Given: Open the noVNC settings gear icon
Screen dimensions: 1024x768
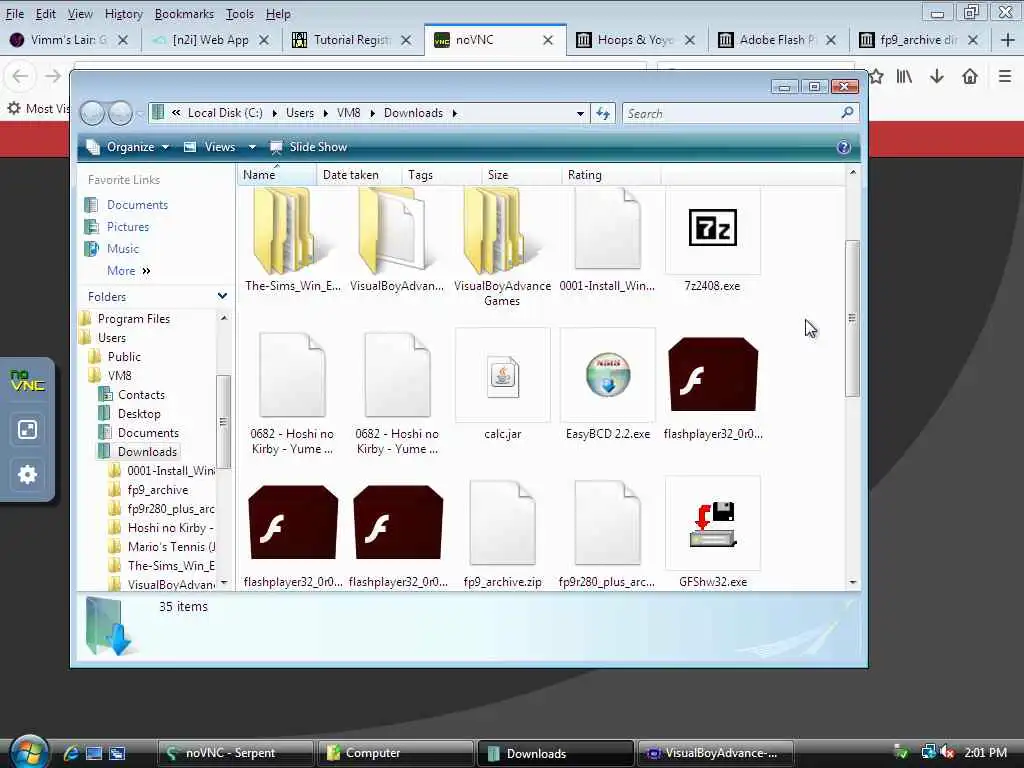Looking at the screenshot, I should (x=27, y=474).
